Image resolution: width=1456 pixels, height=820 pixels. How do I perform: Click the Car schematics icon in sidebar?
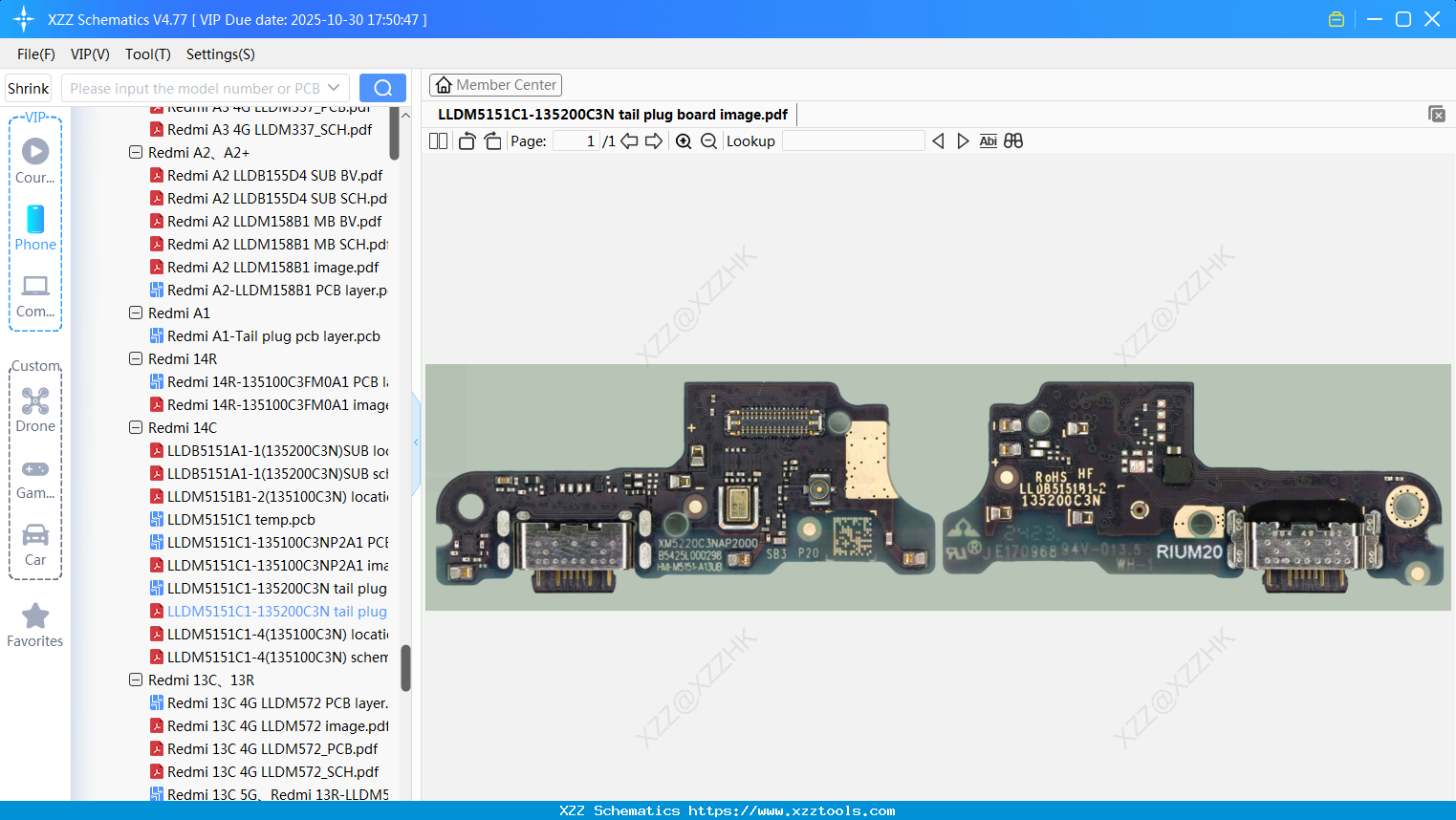tap(34, 535)
